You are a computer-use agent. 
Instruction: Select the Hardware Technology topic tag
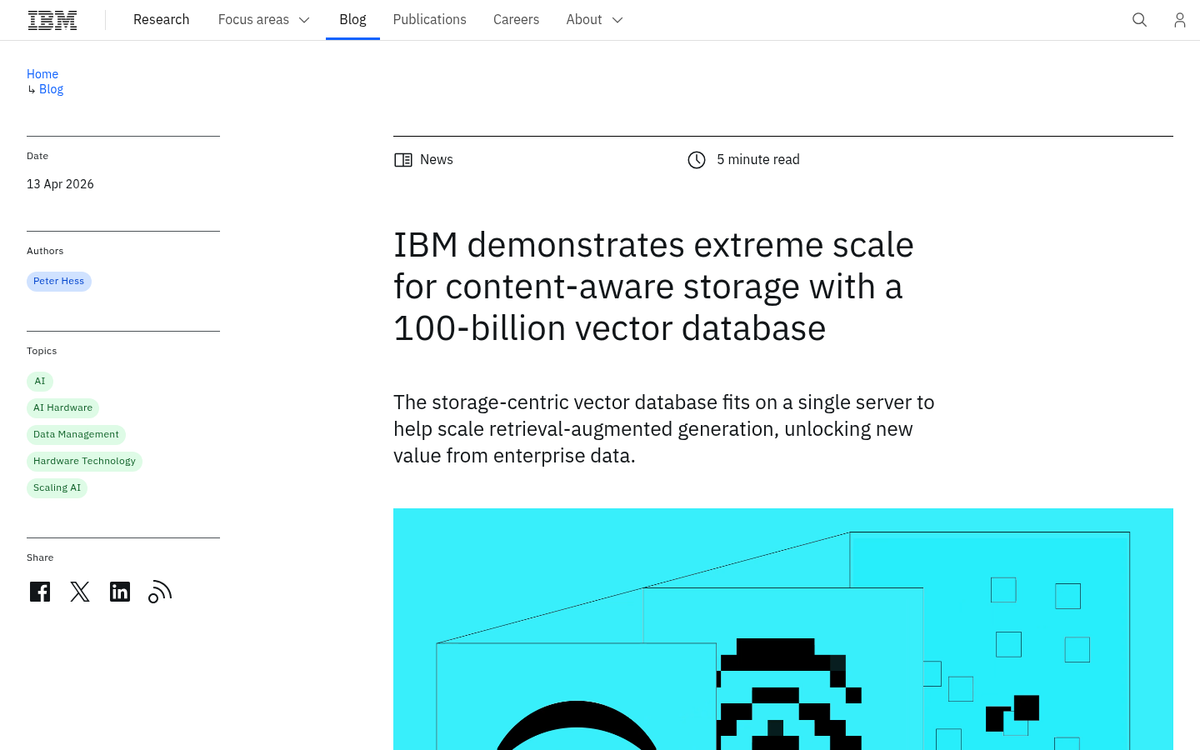[84, 461]
